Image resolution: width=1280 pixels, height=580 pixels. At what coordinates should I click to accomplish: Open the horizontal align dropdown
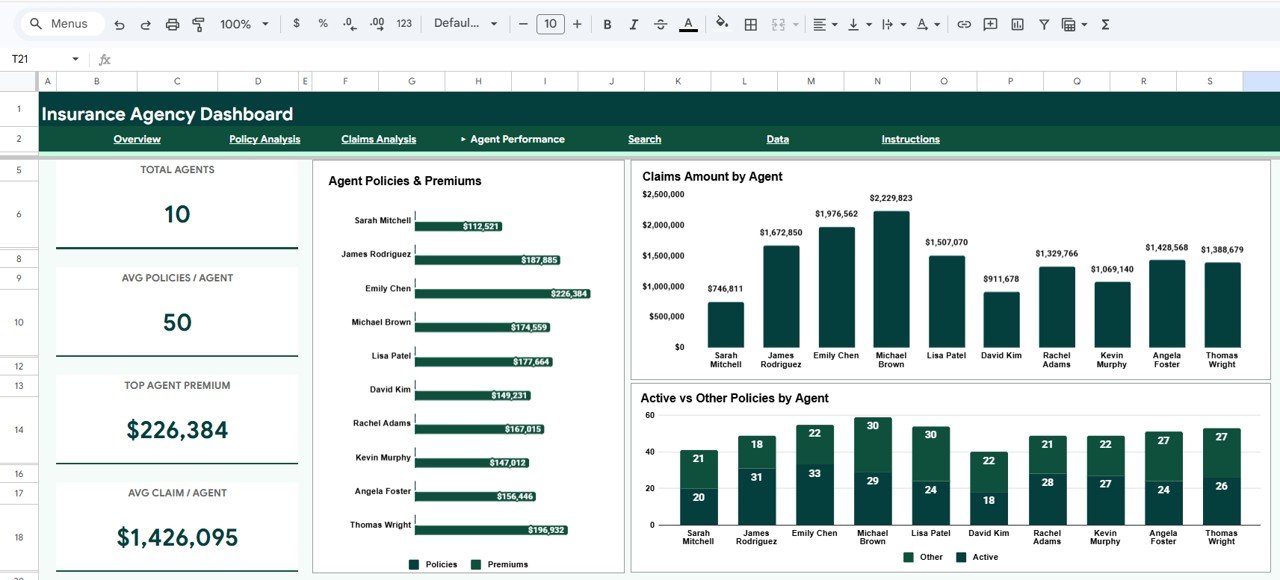click(x=826, y=23)
